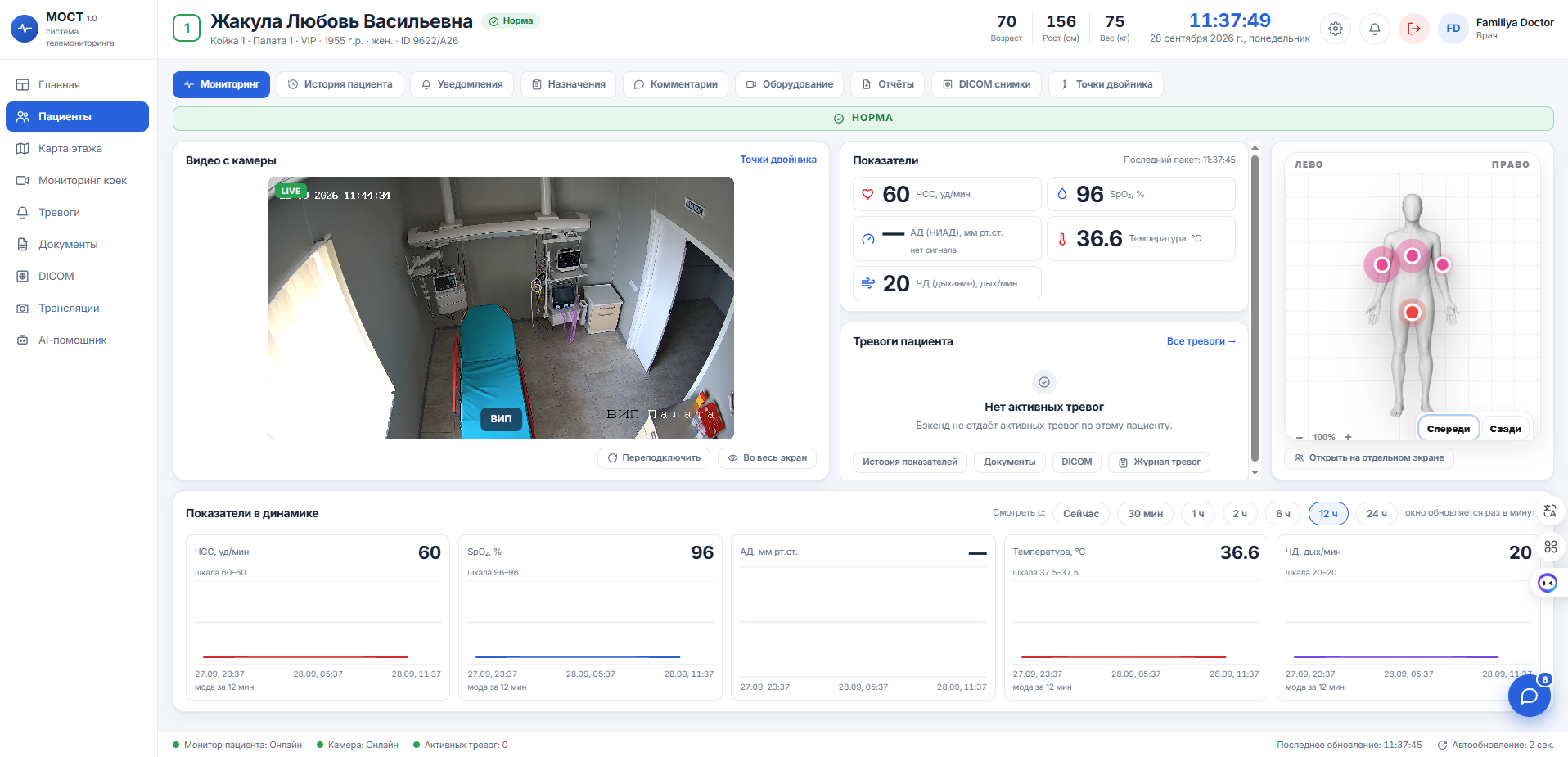
Task: Click the red logout icon
Action: tap(1414, 29)
